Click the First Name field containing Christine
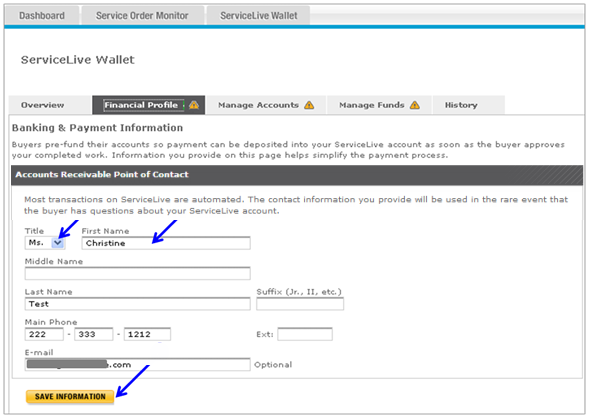This screenshot has height=419, width=593. [166, 243]
